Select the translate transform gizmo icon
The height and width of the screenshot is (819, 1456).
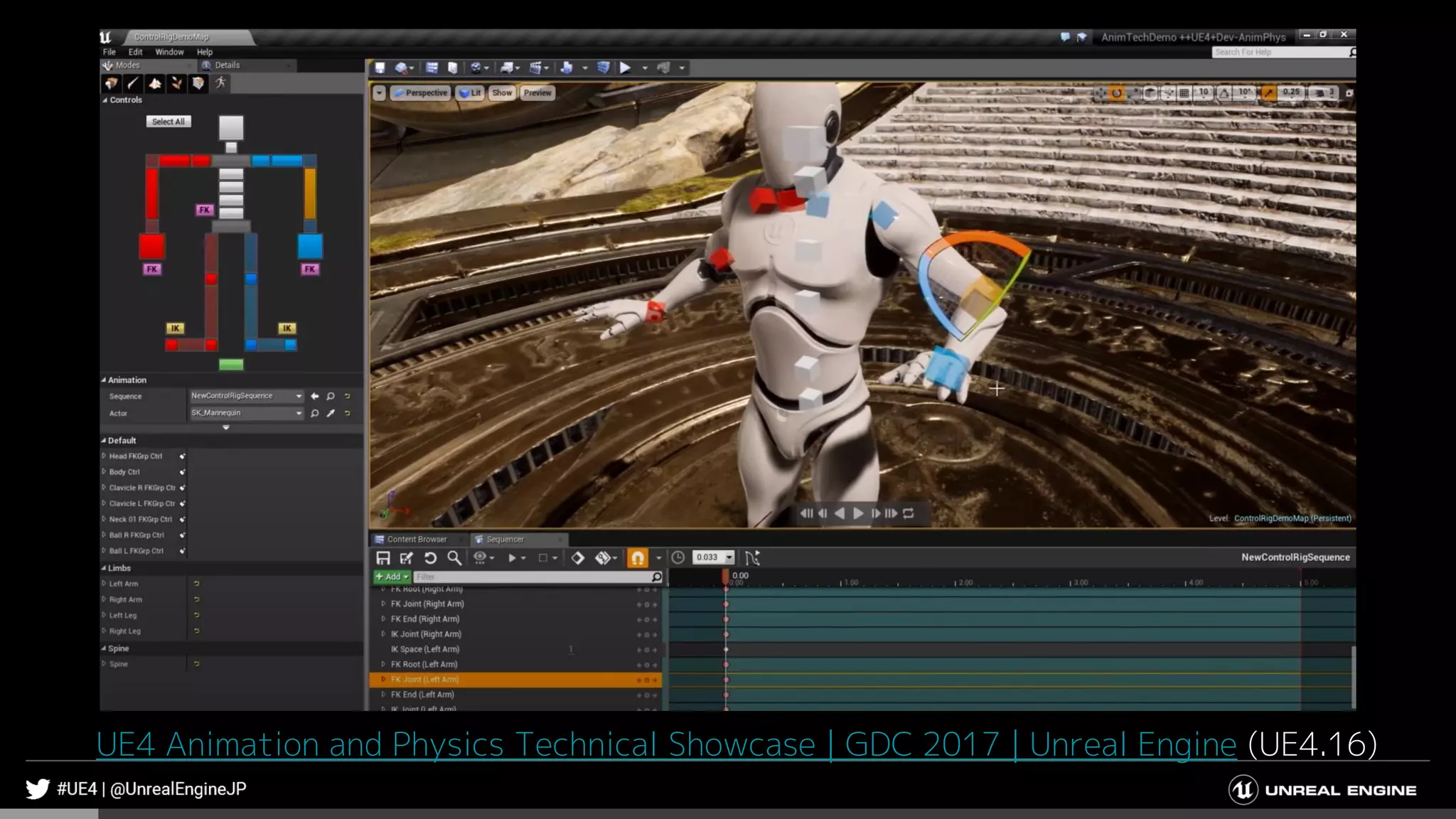(x=1100, y=93)
